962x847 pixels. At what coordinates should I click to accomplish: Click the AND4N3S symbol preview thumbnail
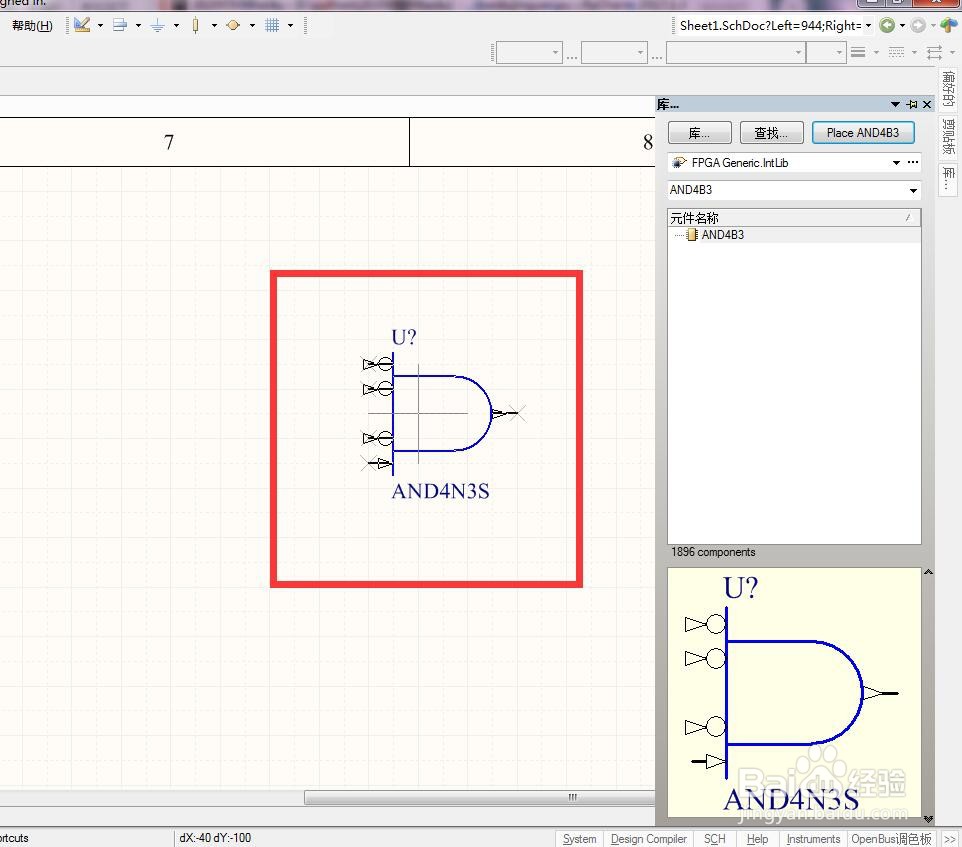pyautogui.click(x=794, y=692)
